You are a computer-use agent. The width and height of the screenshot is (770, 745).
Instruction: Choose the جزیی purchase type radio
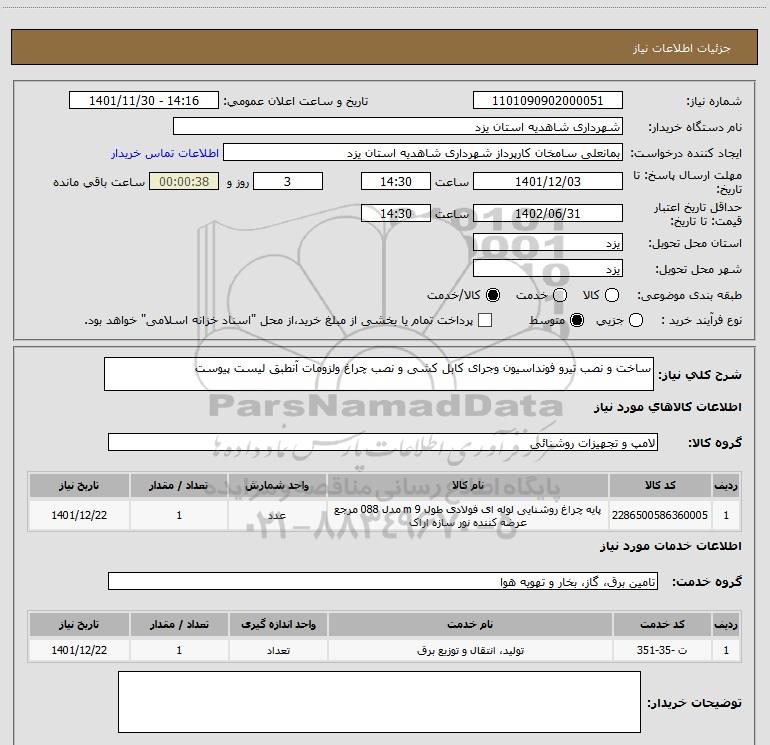(x=636, y=321)
